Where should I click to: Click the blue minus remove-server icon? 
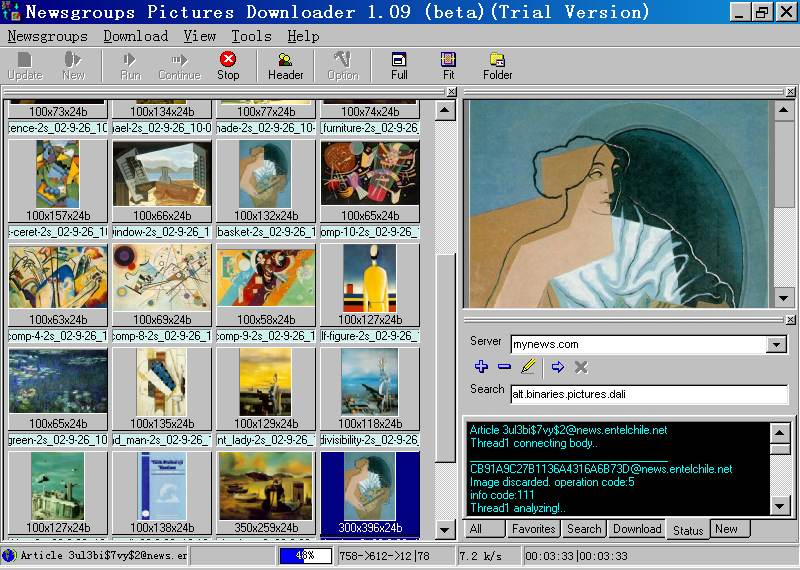504,367
